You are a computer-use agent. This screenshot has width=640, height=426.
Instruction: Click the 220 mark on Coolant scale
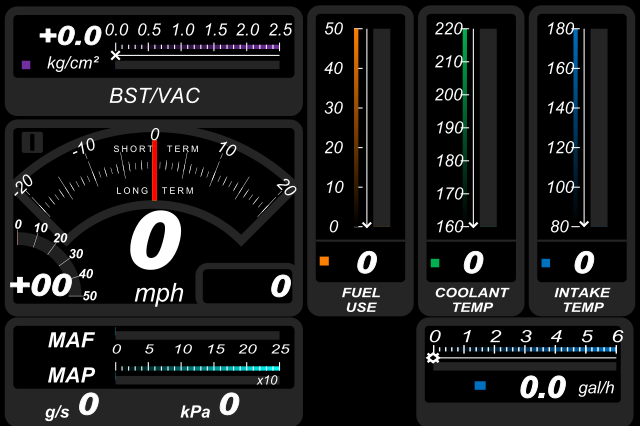click(x=449, y=29)
